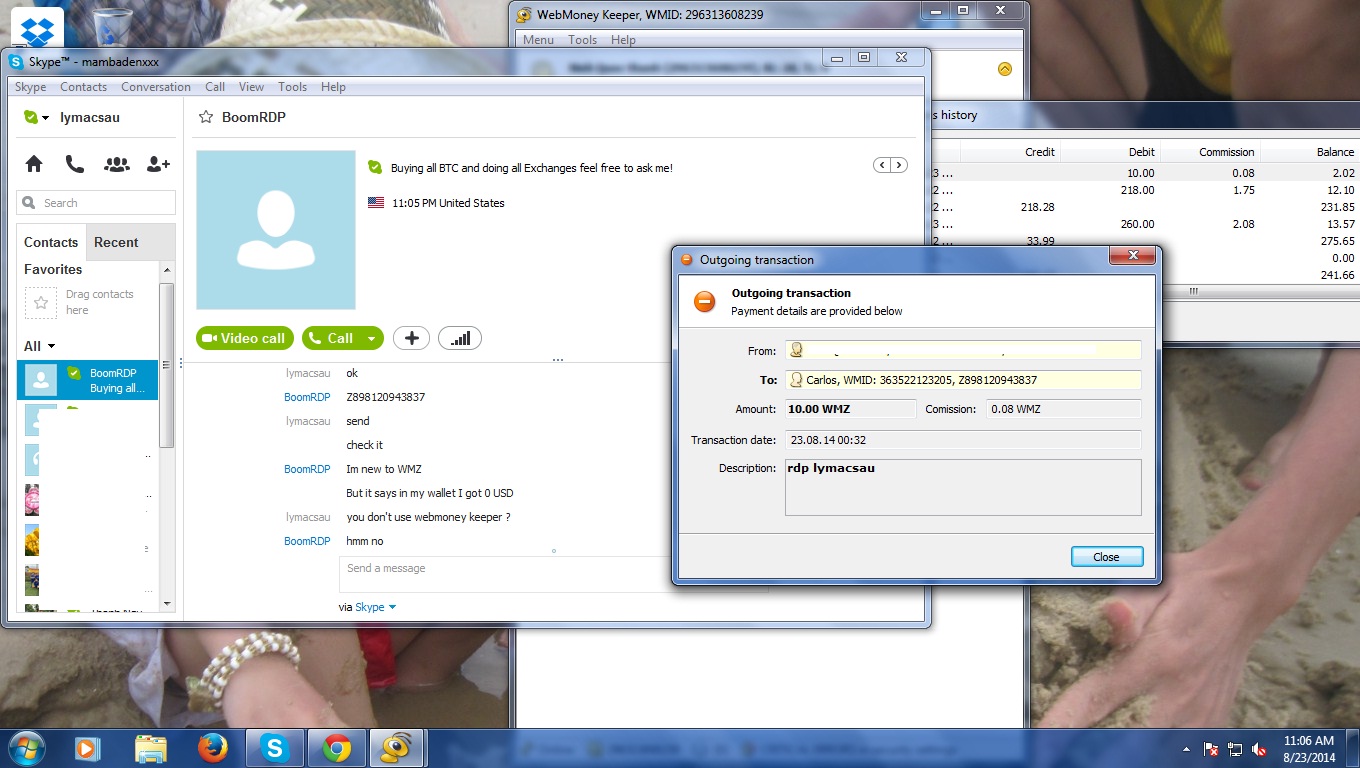
Task: Open Skype Home with the house icon
Action: click(34, 164)
